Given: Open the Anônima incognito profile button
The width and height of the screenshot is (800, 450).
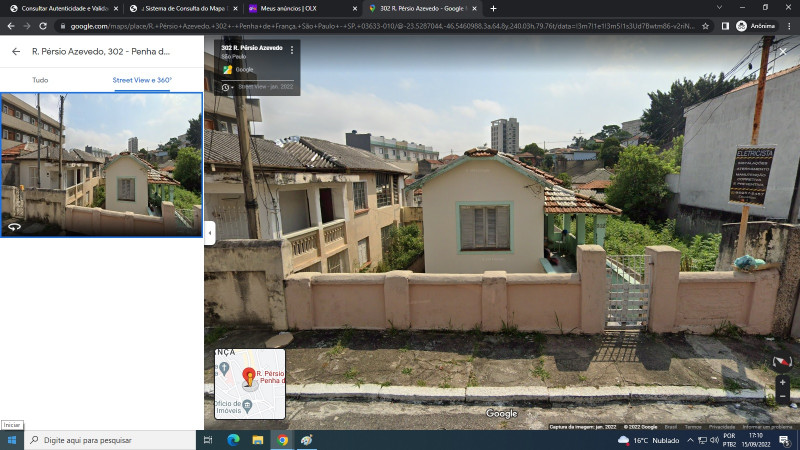Looking at the screenshot, I should 756,26.
